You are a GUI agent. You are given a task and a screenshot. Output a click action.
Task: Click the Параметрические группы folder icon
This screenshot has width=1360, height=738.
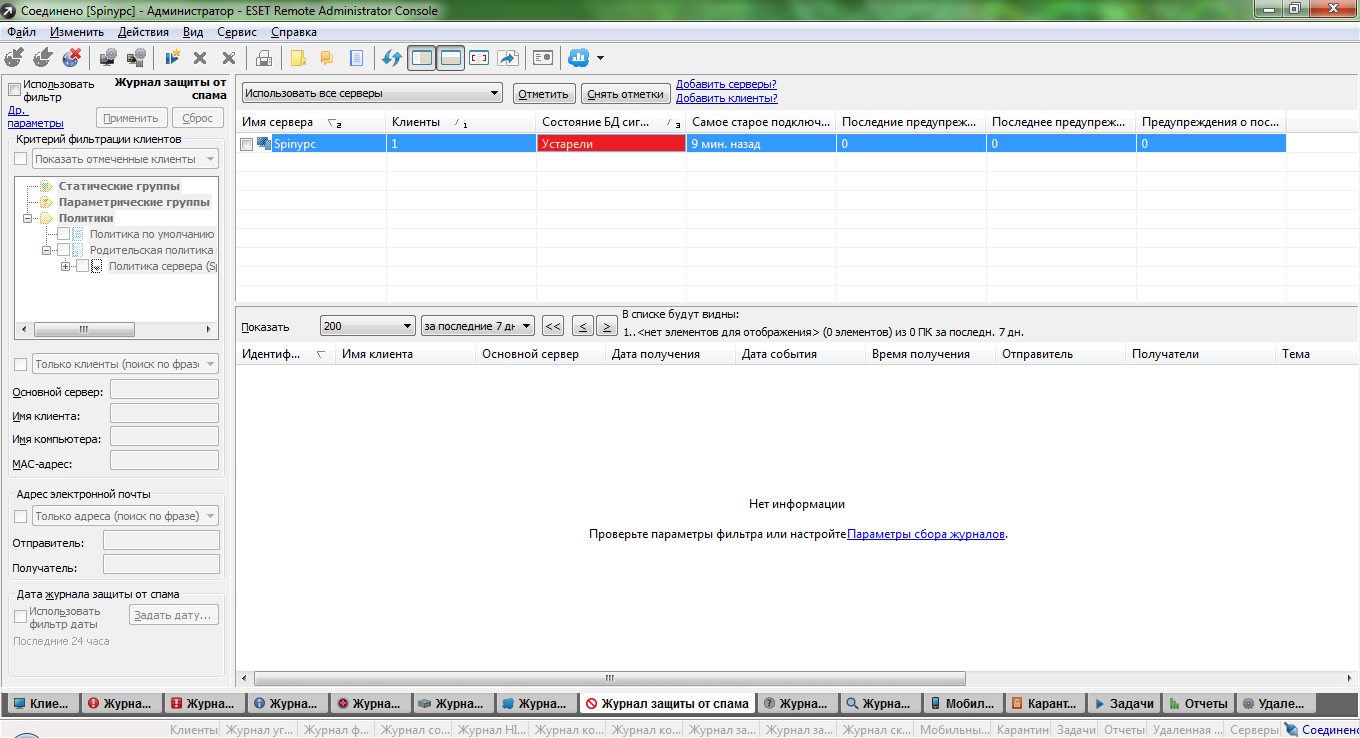[x=46, y=202]
